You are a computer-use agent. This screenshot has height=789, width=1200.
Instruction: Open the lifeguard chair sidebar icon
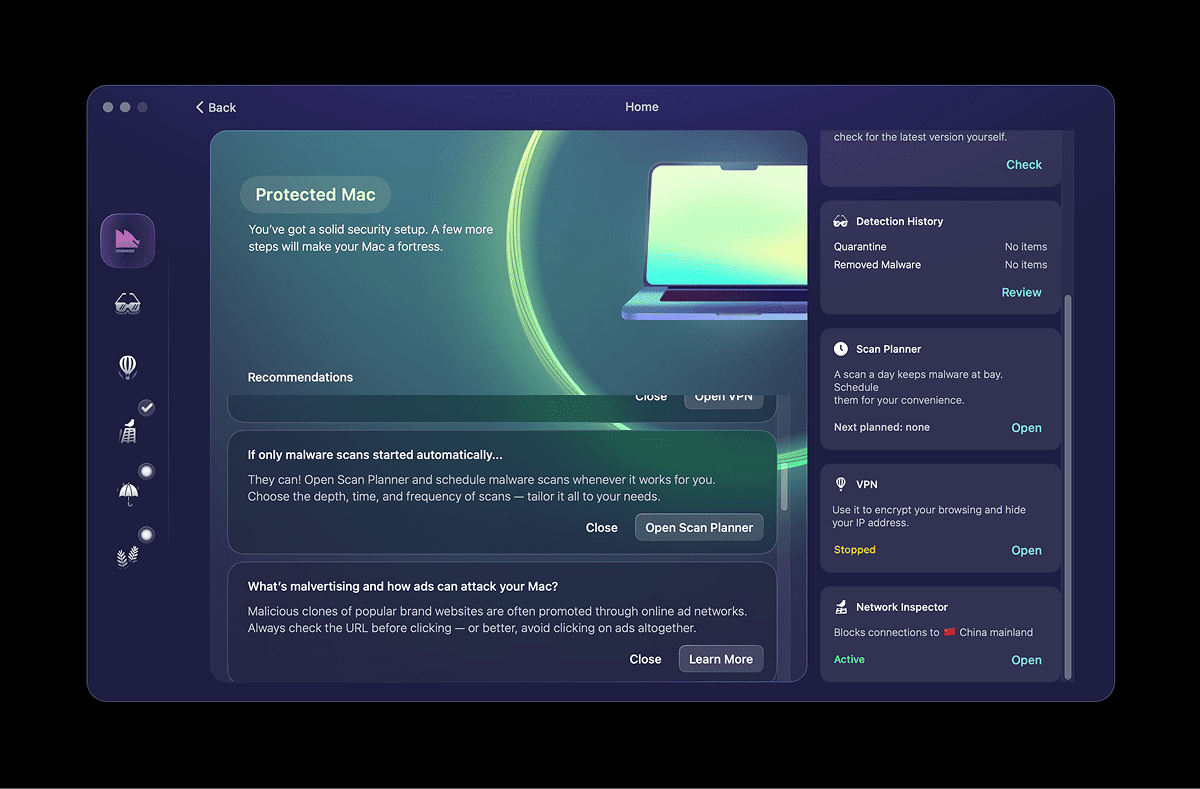click(127, 432)
